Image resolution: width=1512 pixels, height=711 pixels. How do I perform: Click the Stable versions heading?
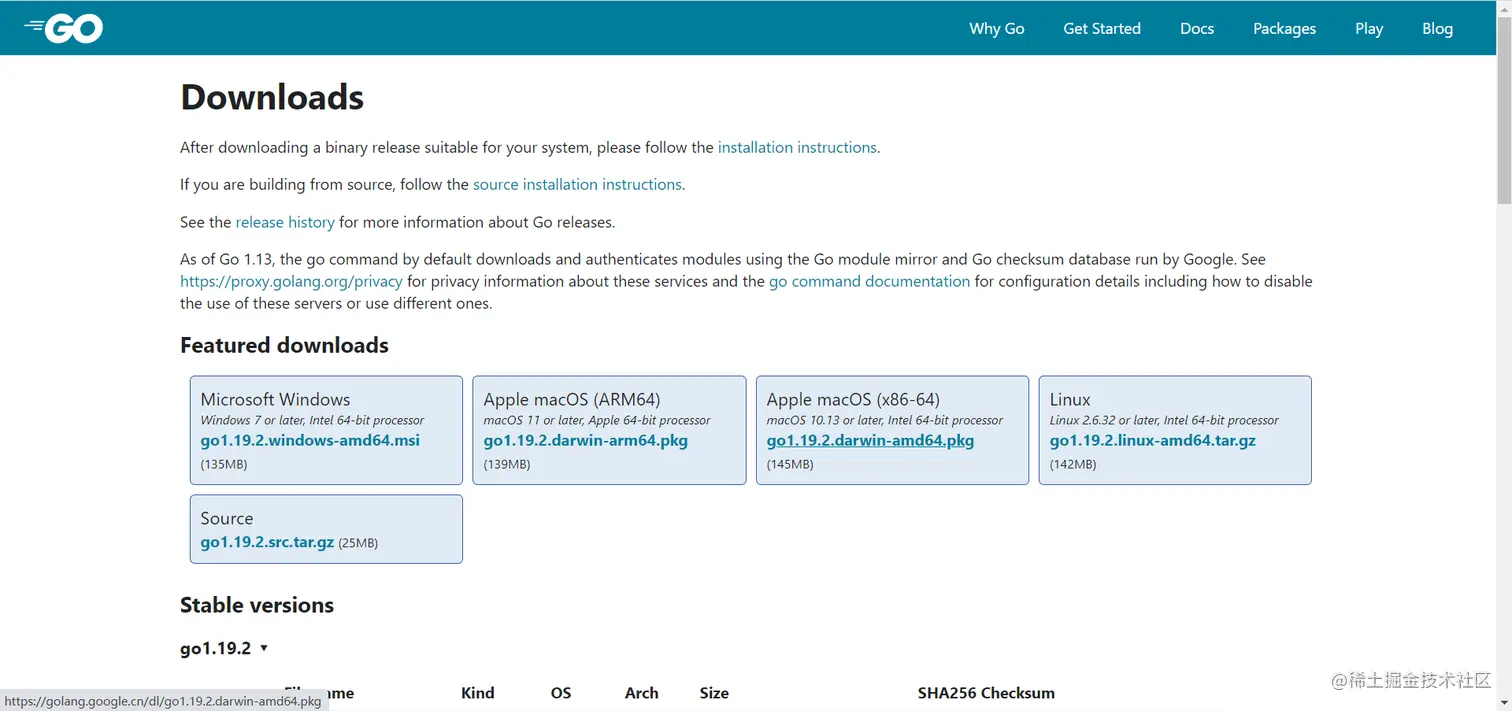click(x=257, y=605)
